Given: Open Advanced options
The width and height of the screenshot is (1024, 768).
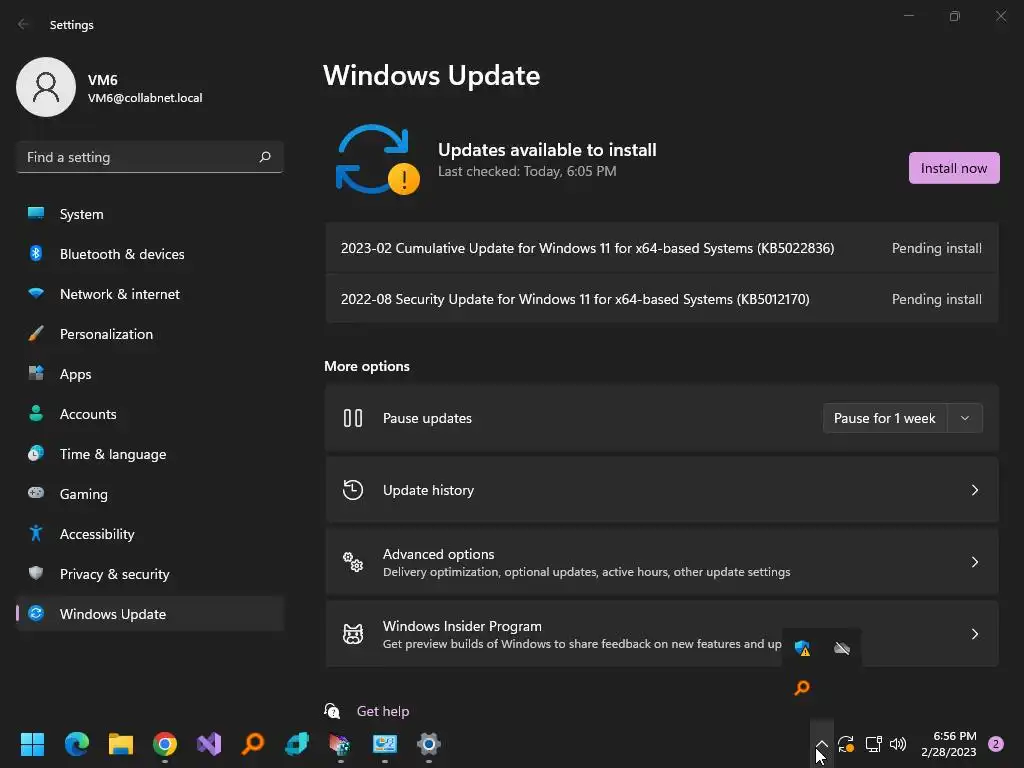Looking at the screenshot, I should point(662,562).
